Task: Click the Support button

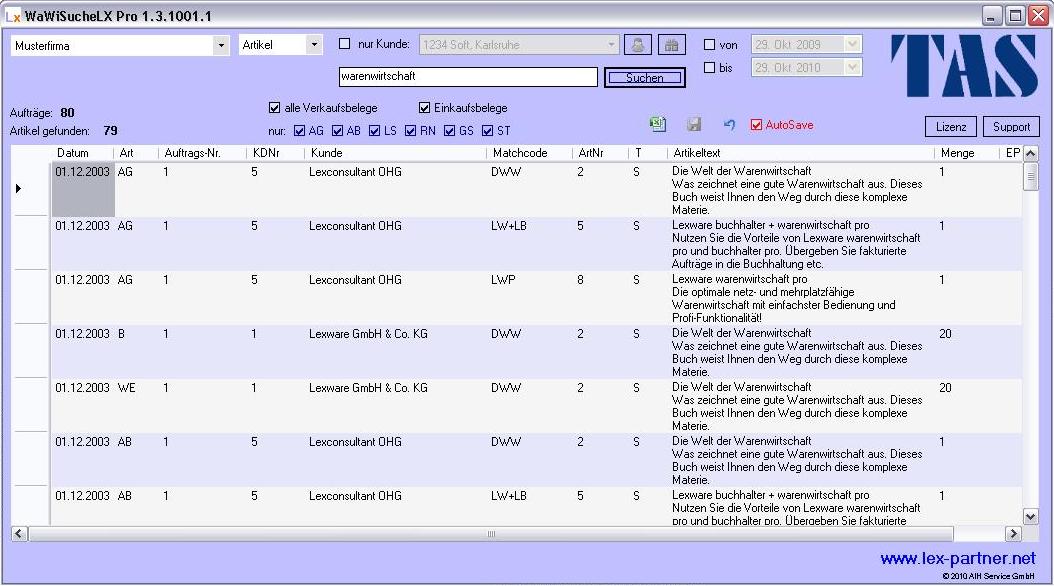Action: click(1011, 126)
